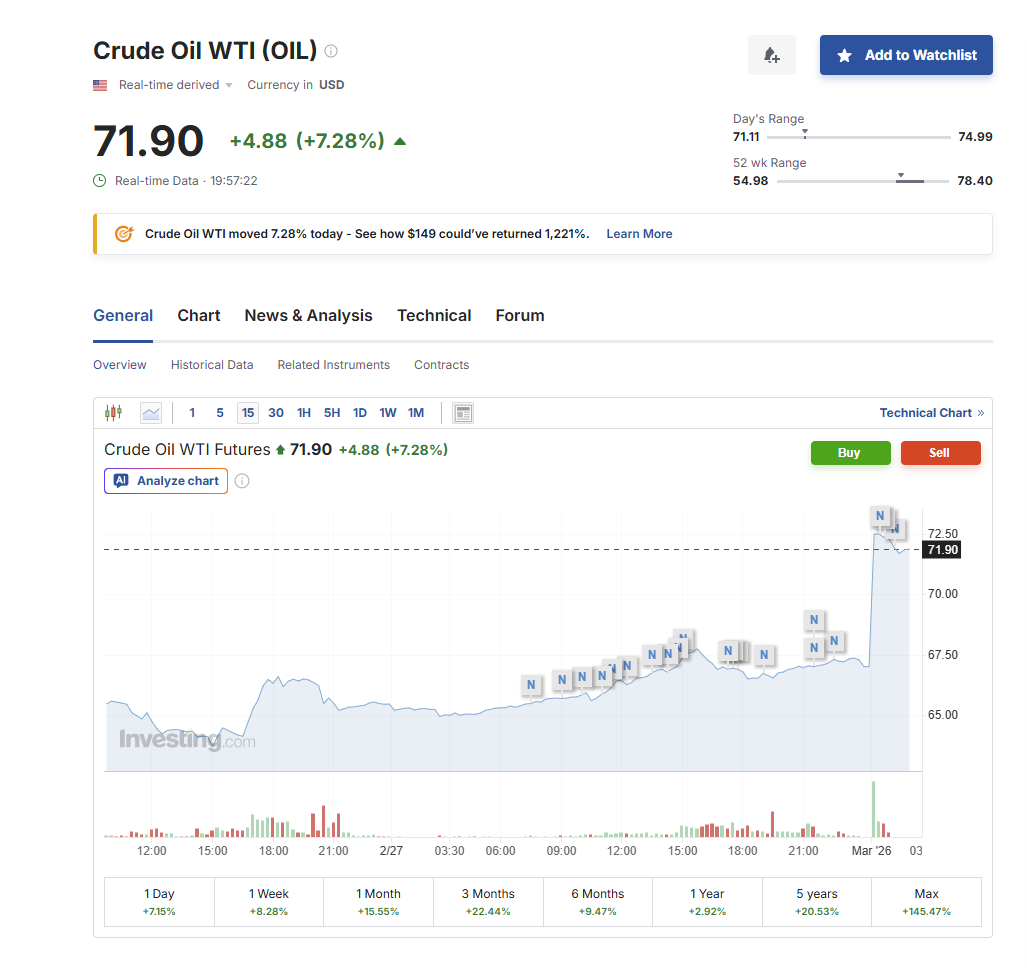Select the Overview sub-tab
The height and width of the screenshot is (968, 1027).
[120, 365]
